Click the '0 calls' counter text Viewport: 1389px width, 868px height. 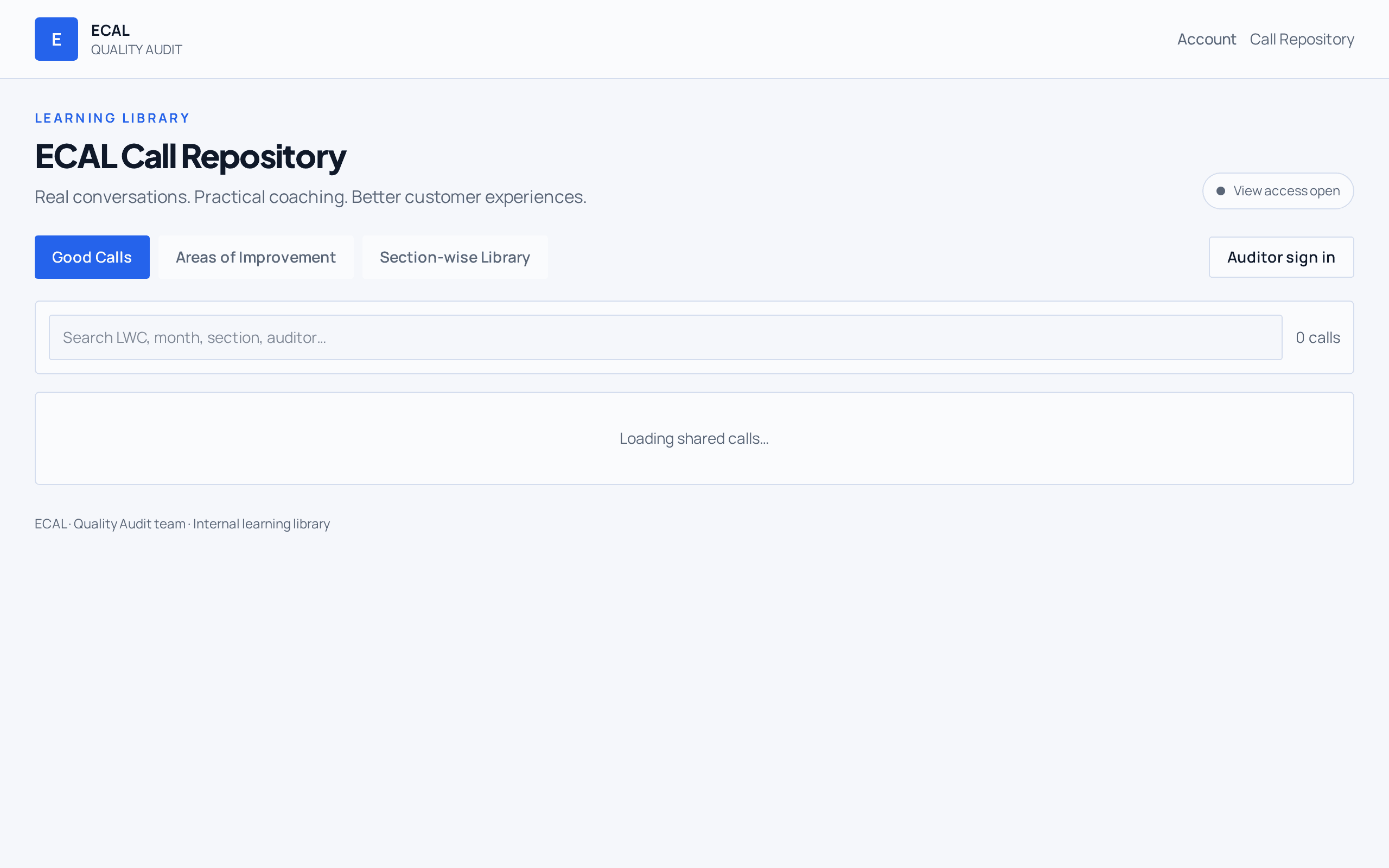(x=1318, y=337)
